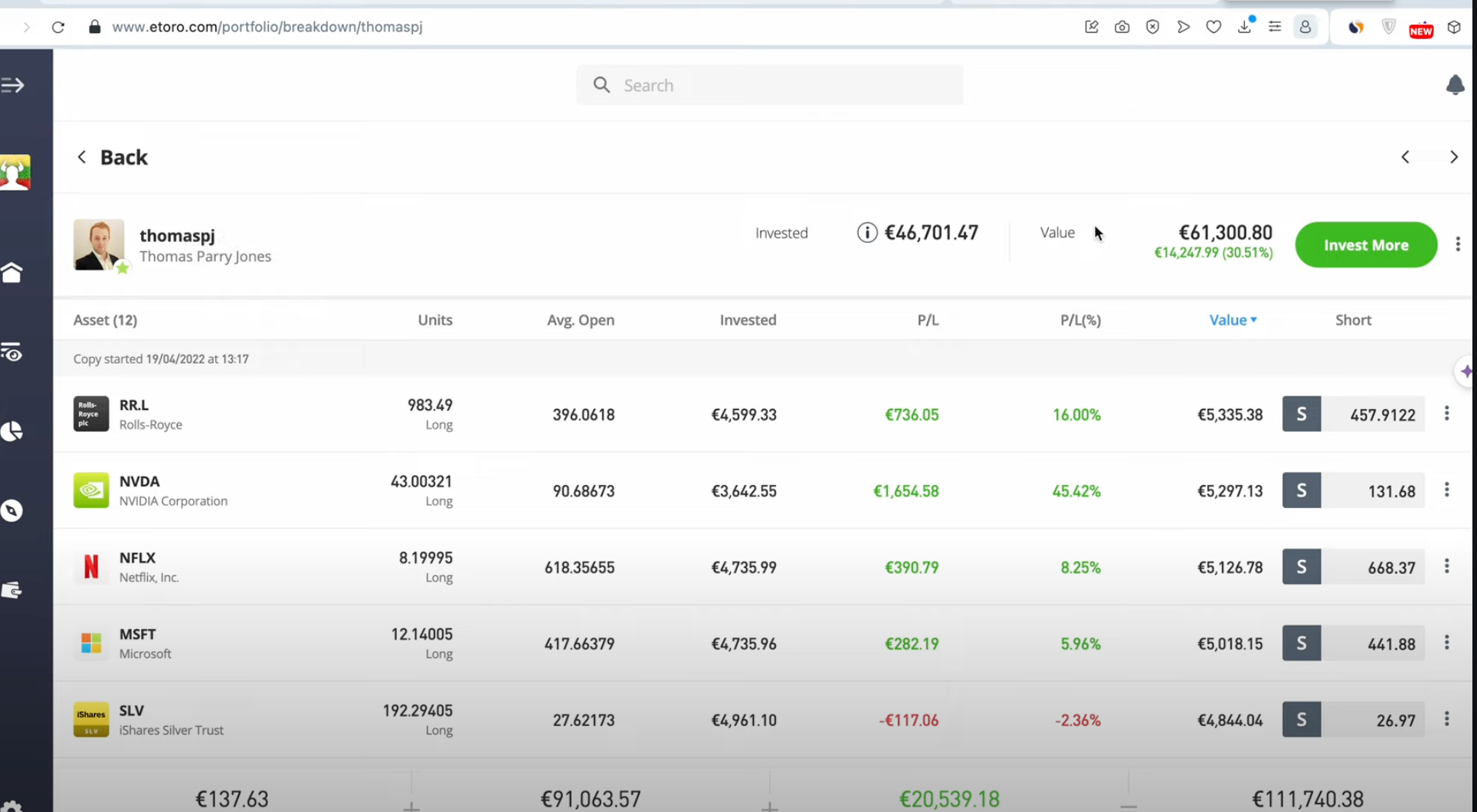Open NVDA asset name
The width and height of the screenshot is (1477, 812).
(x=139, y=481)
